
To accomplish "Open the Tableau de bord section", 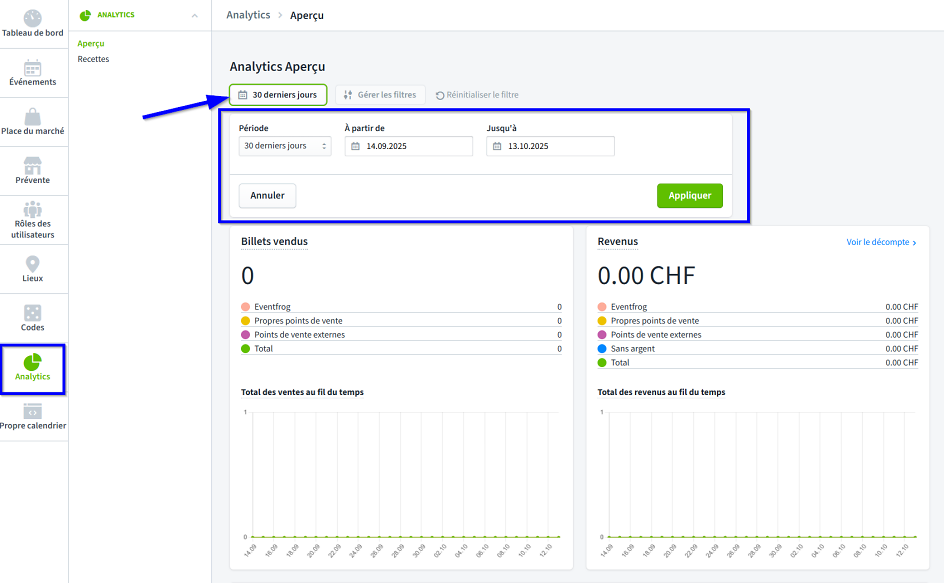I will (x=33, y=22).
